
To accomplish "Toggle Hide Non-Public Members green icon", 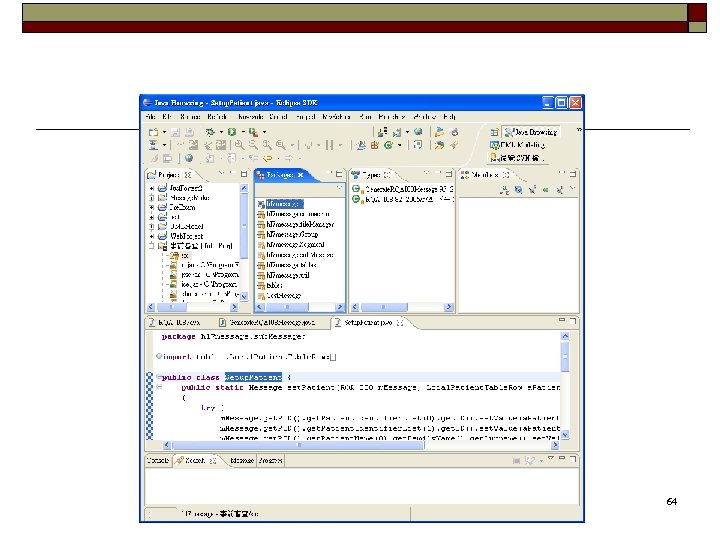I will (546, 190).
